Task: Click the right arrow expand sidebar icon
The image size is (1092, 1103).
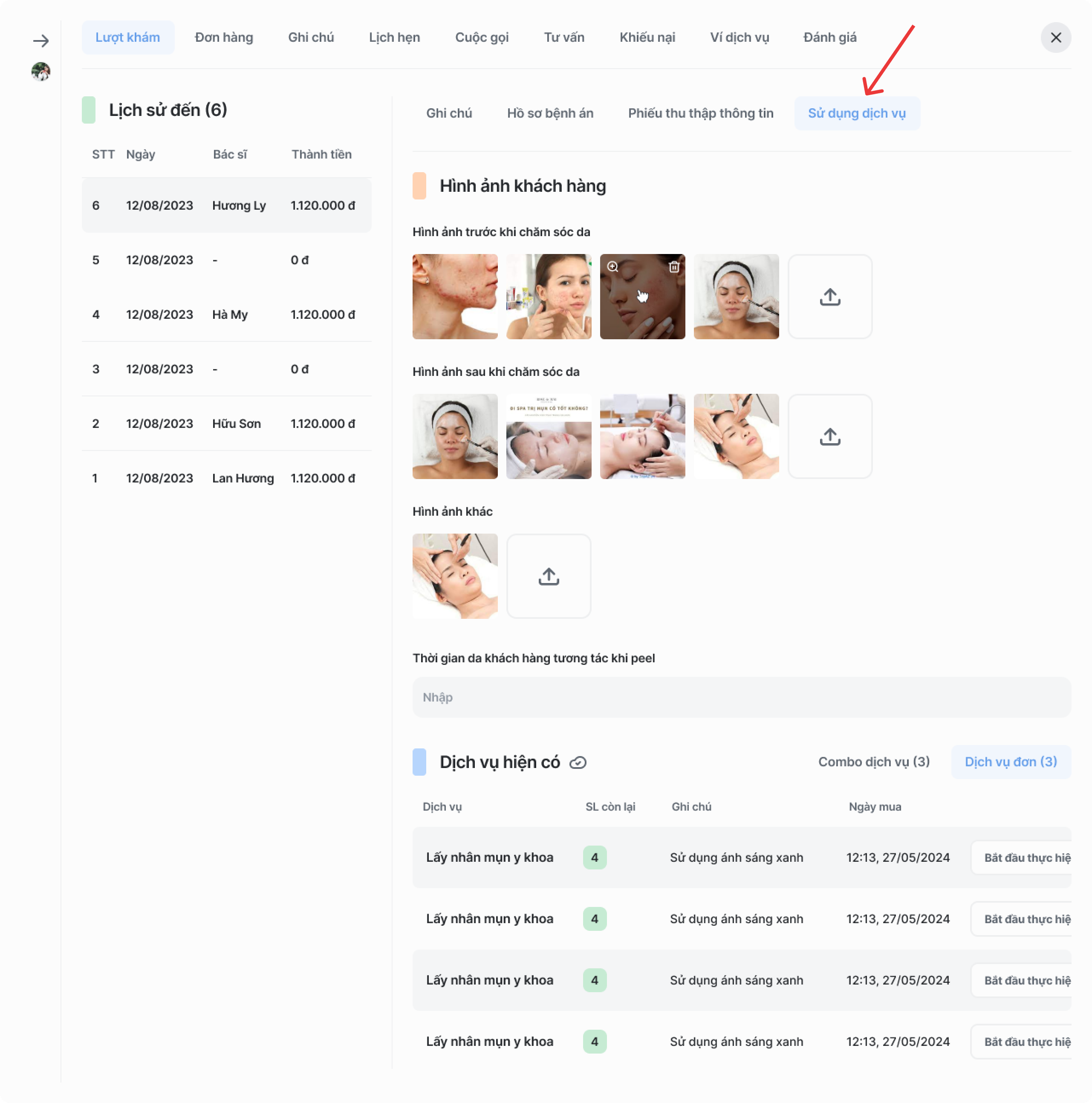Action: (40, 40)
